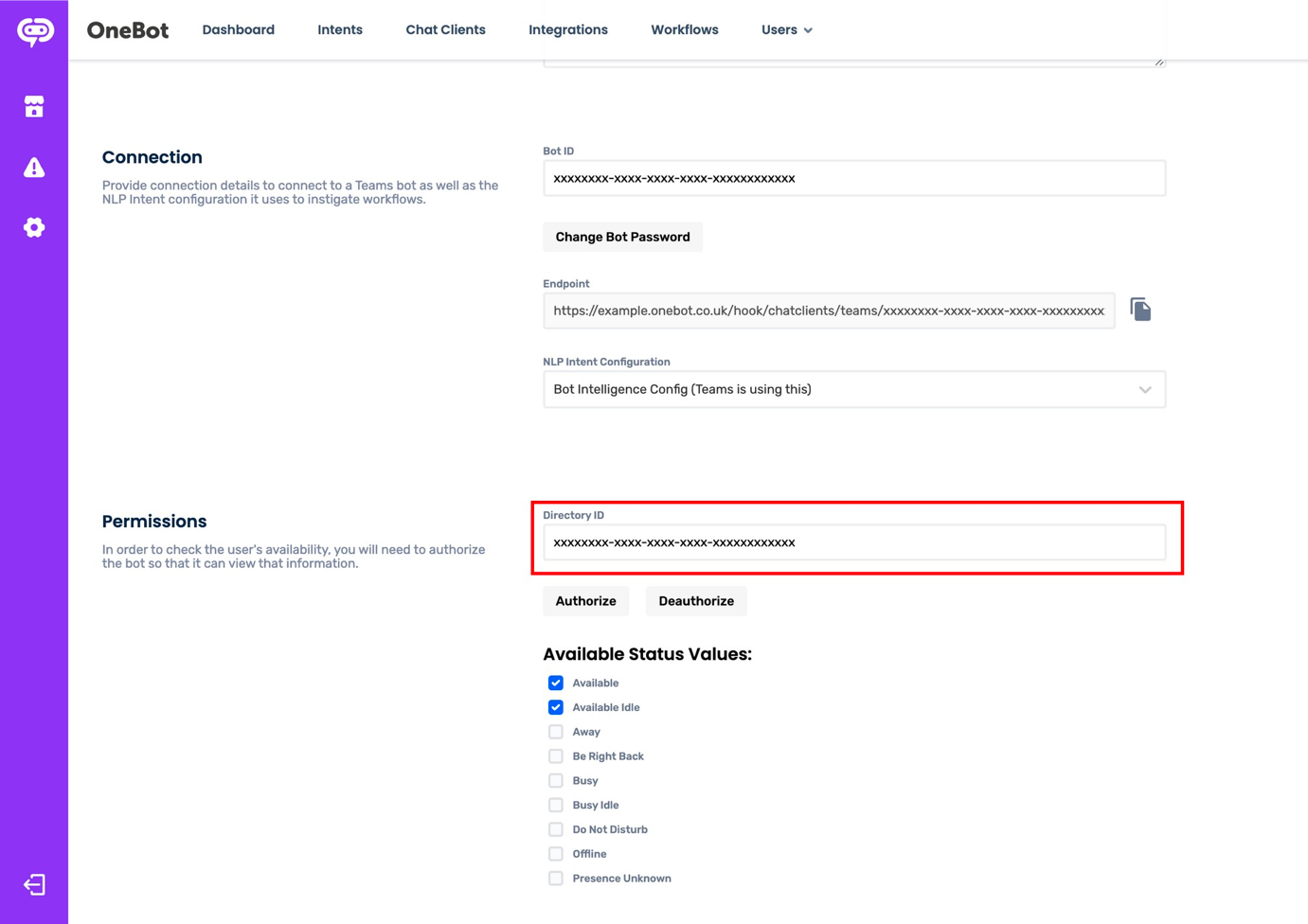Click the Permissions section heading
Screen dimensions: 1308x924
154,522
